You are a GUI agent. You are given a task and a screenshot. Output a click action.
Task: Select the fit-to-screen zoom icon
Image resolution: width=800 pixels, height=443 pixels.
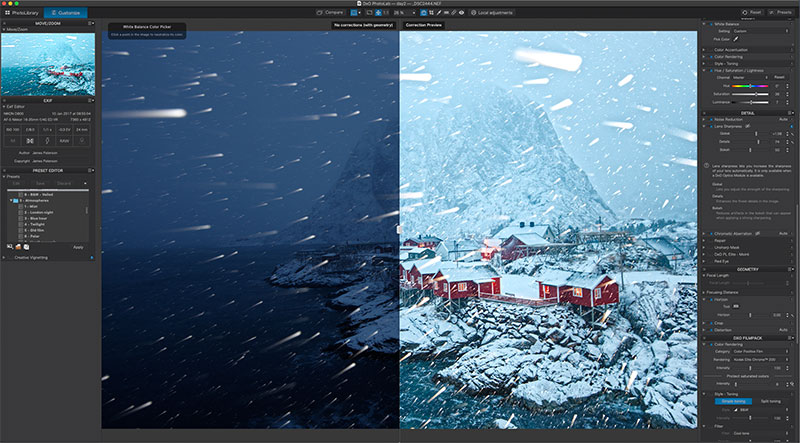pos(379,12)
